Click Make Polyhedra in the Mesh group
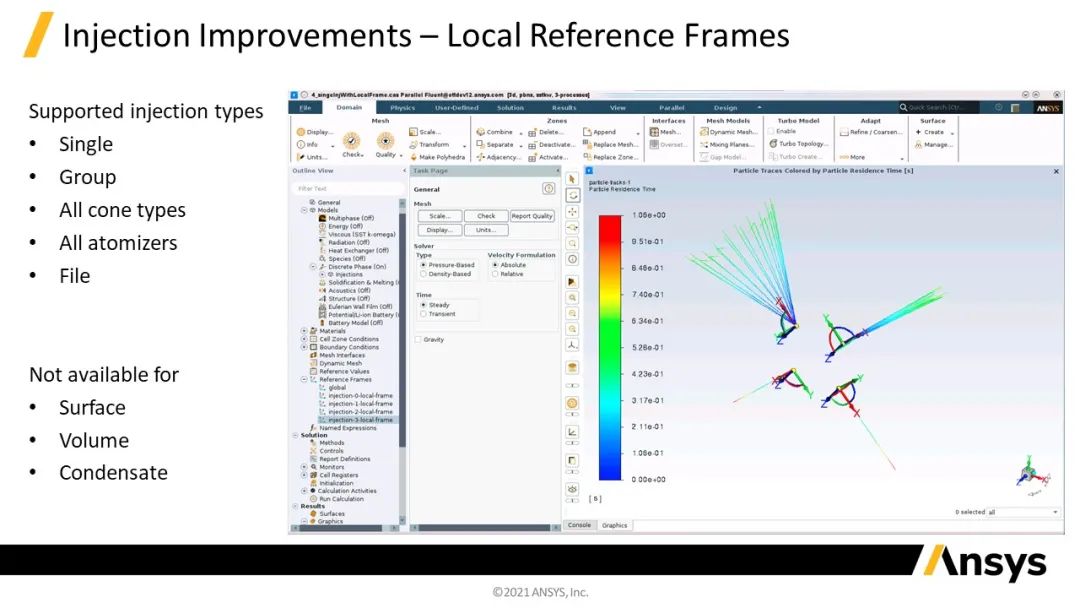Image resolution: width=1080 pixels, height=608 pixels. pyautogui.click(x=440, y=157)
